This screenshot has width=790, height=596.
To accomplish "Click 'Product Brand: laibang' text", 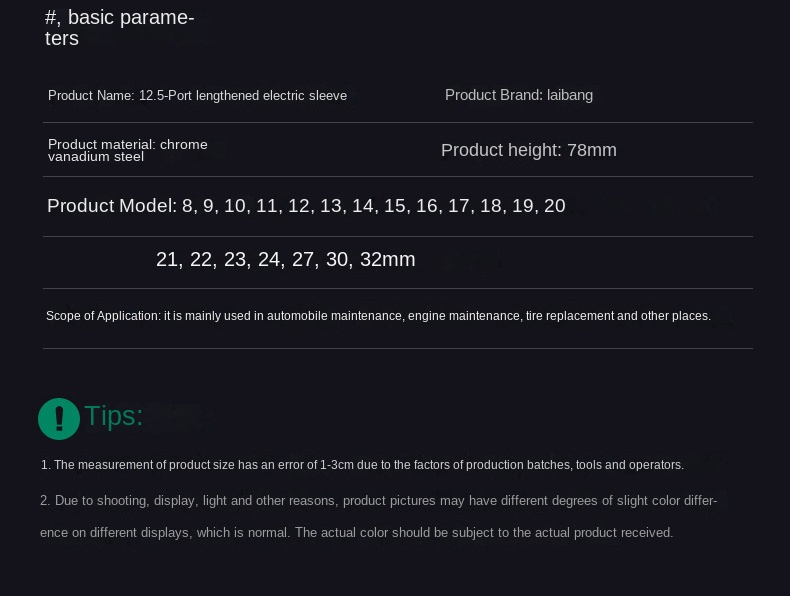I will click(518, 95).
